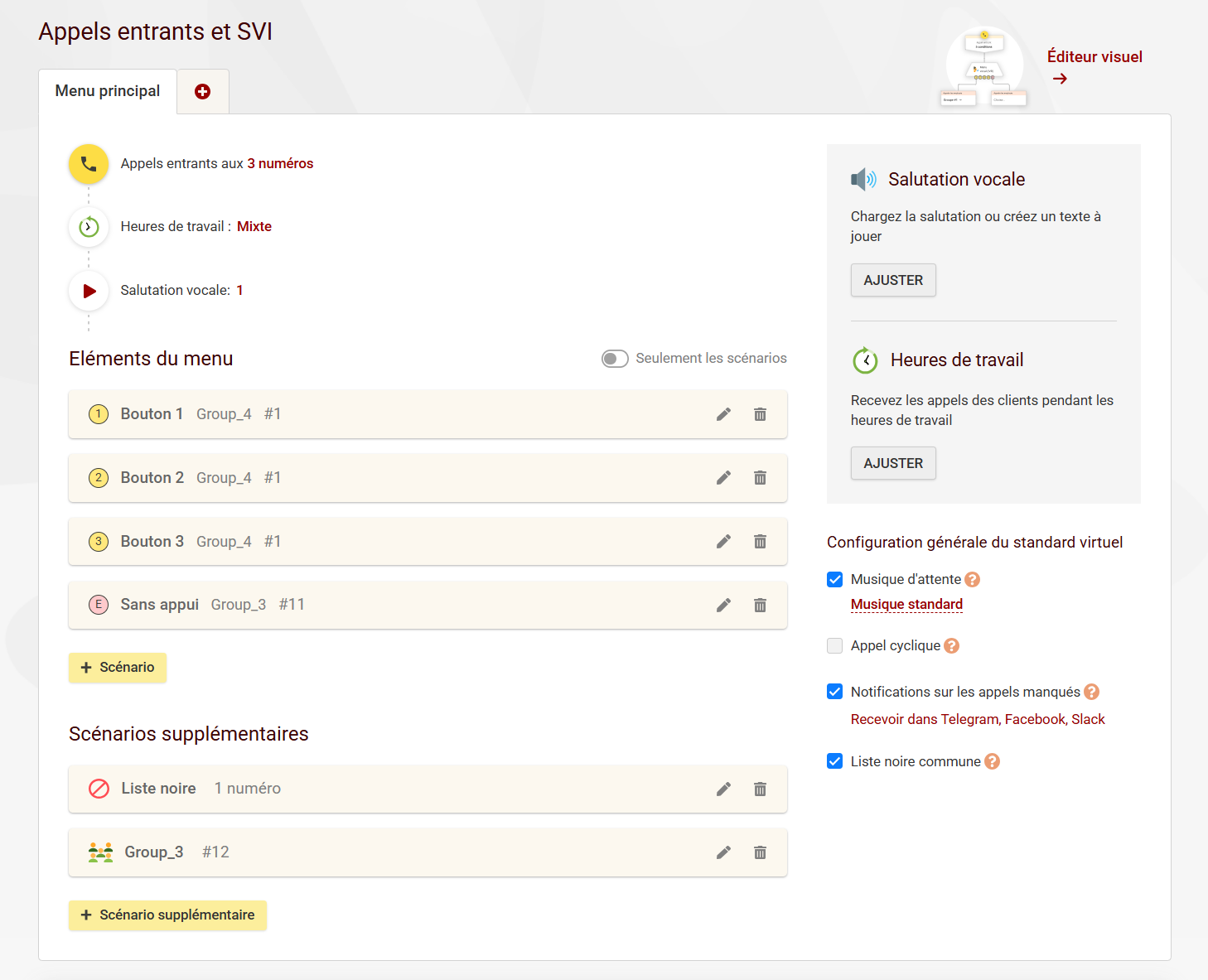Image resolution: width=1208 pixels, height=980 pixels.
Task: Uncheck Liste noire commune checkbox
Action: (835, 761)
